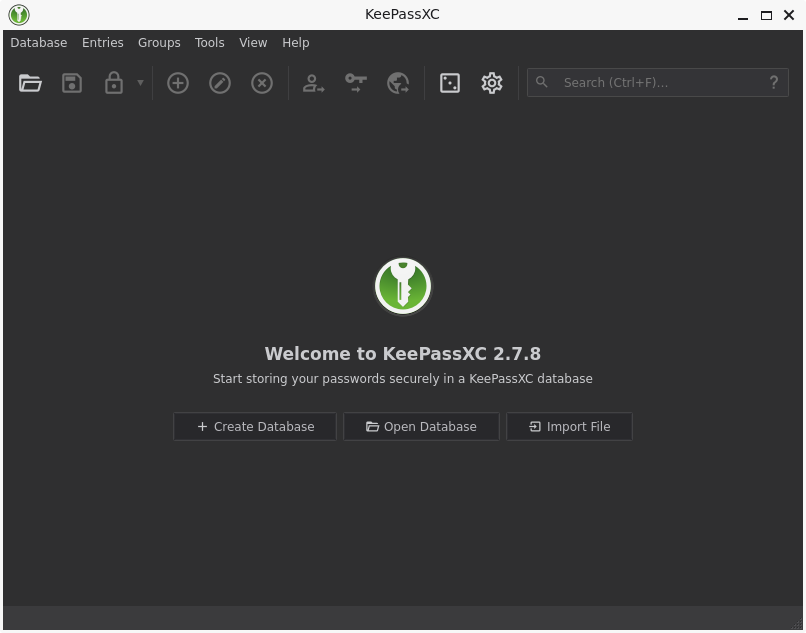806x633 pixels.
Task: Click the Delete Entry icon
Action: click(x=261, y=83)
